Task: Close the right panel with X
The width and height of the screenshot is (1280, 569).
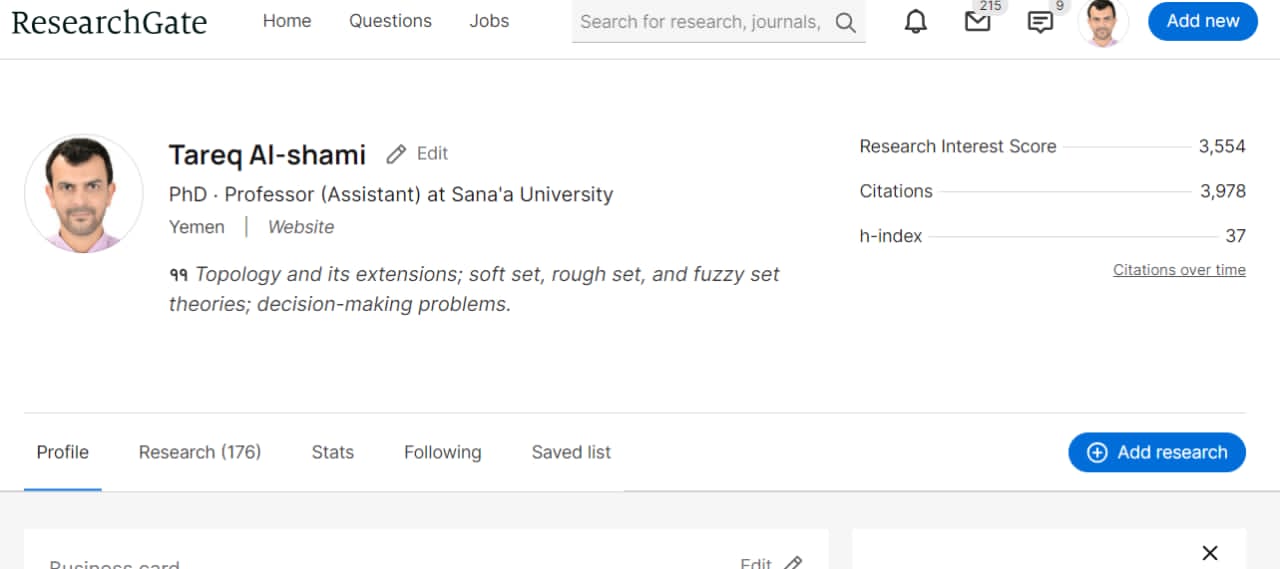Action: [1209, 553]
